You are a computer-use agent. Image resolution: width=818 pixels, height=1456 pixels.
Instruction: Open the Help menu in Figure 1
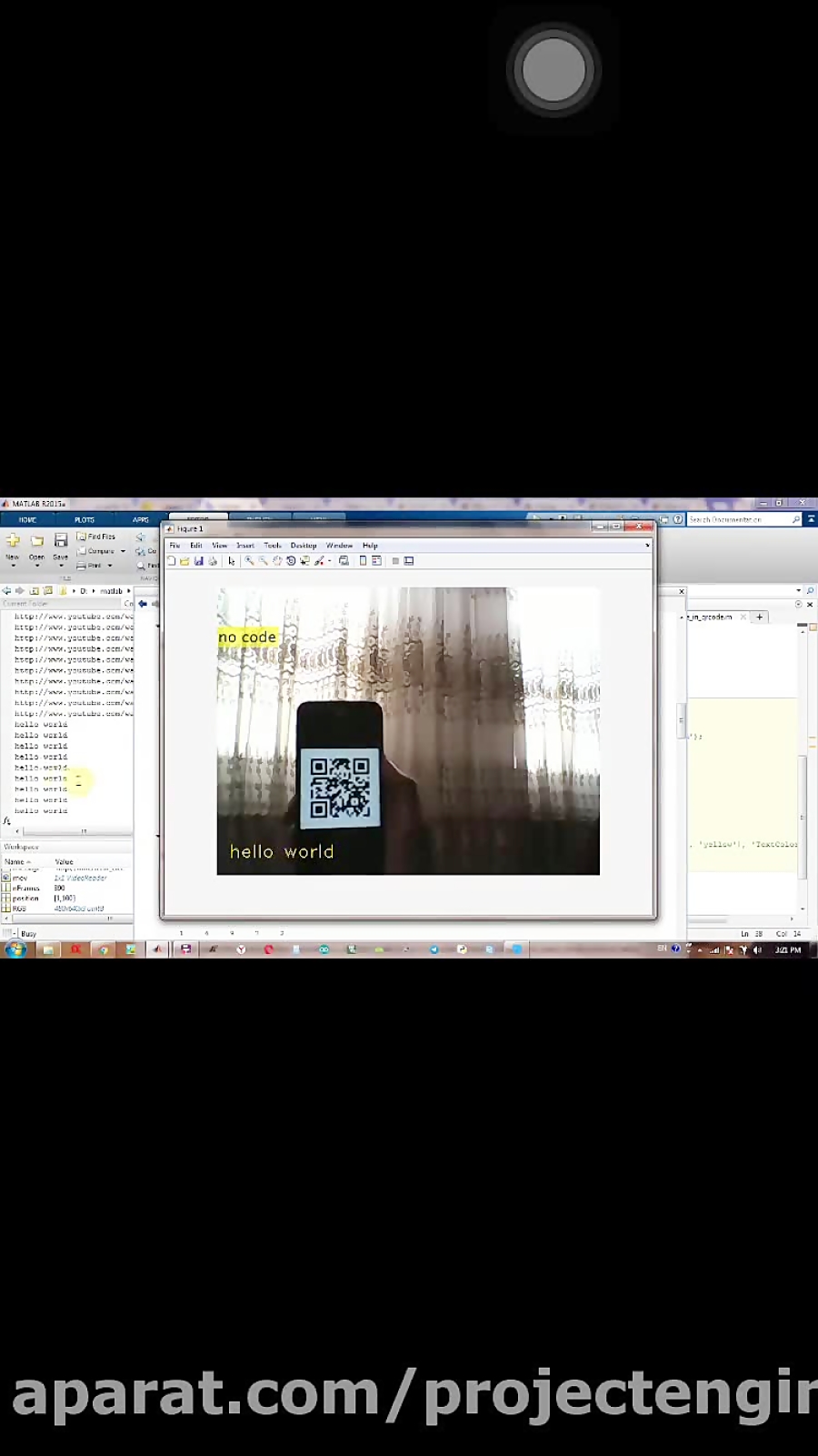(370, 546)
